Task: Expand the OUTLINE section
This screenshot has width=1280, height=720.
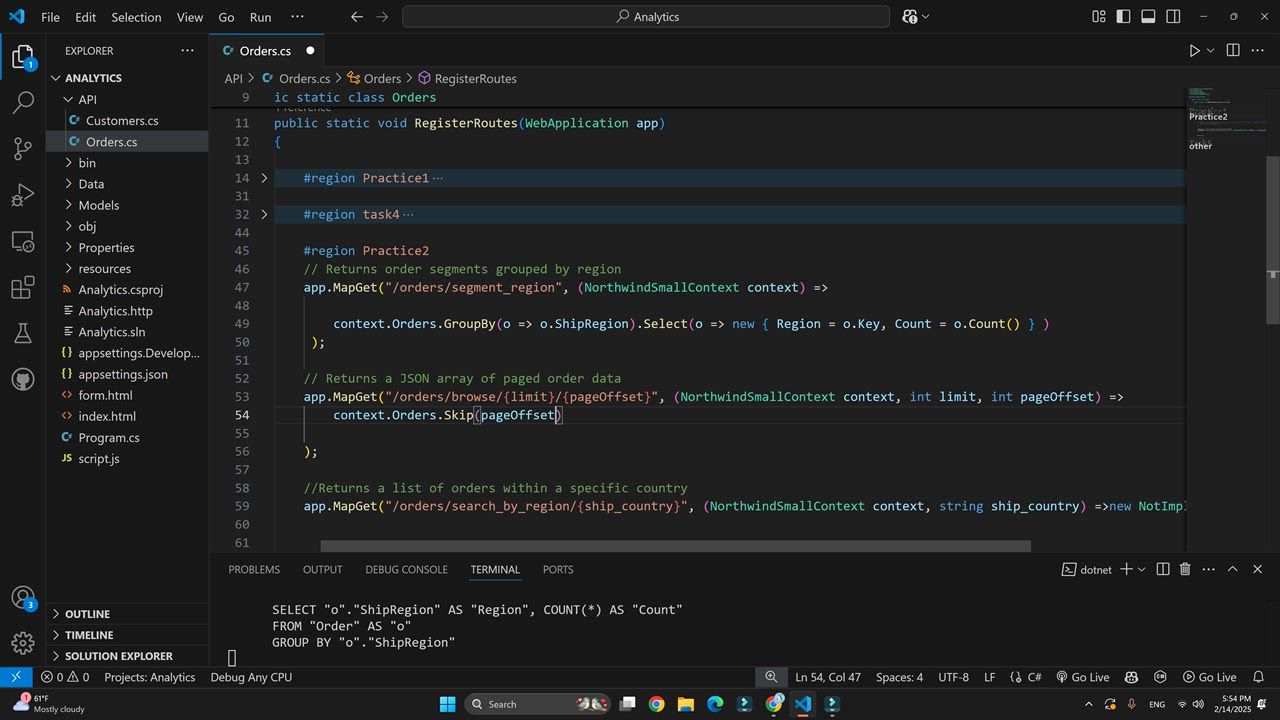Action: pos(88,614)
